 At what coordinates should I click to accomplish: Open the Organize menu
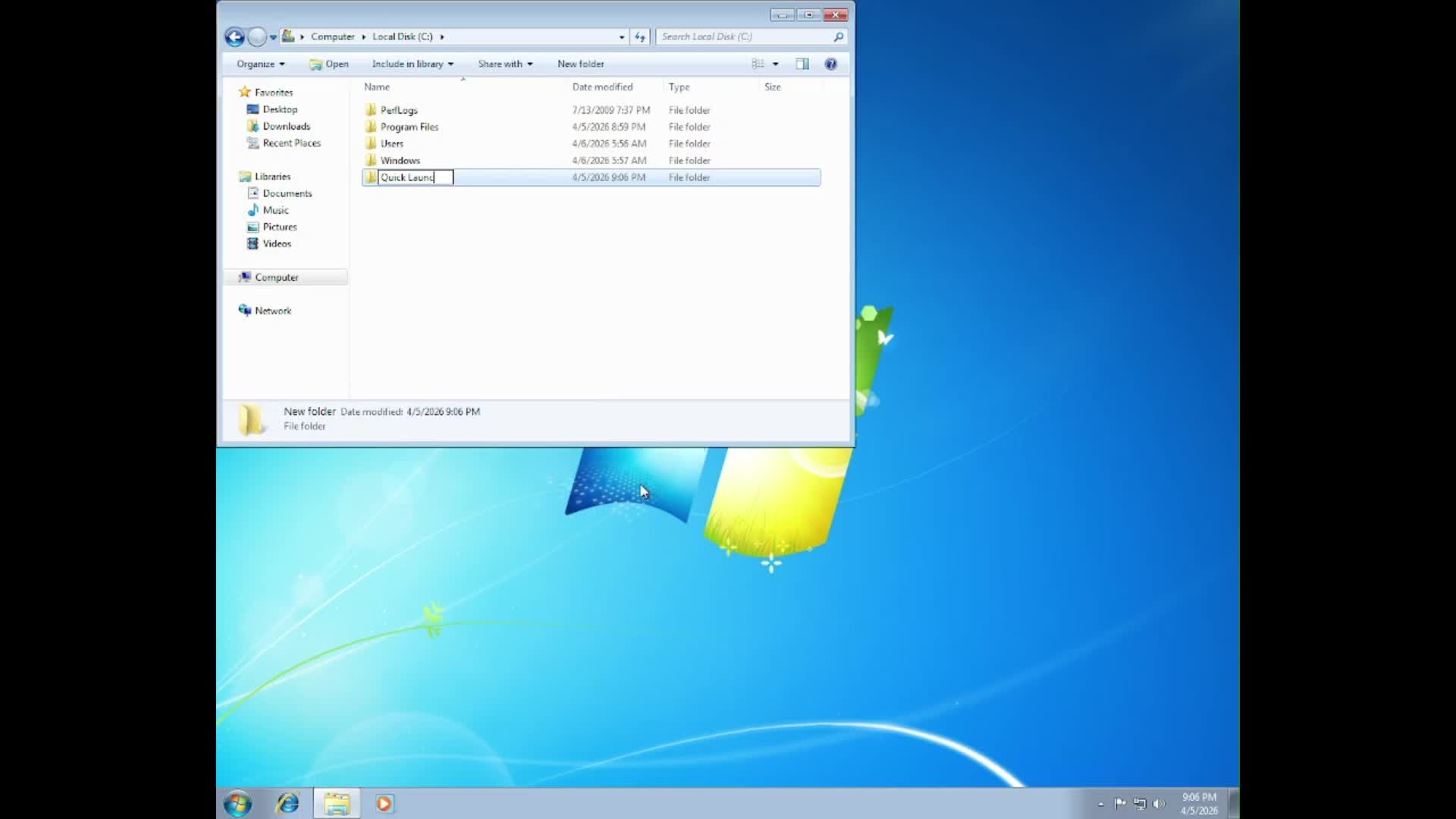[x=259, y=64]
